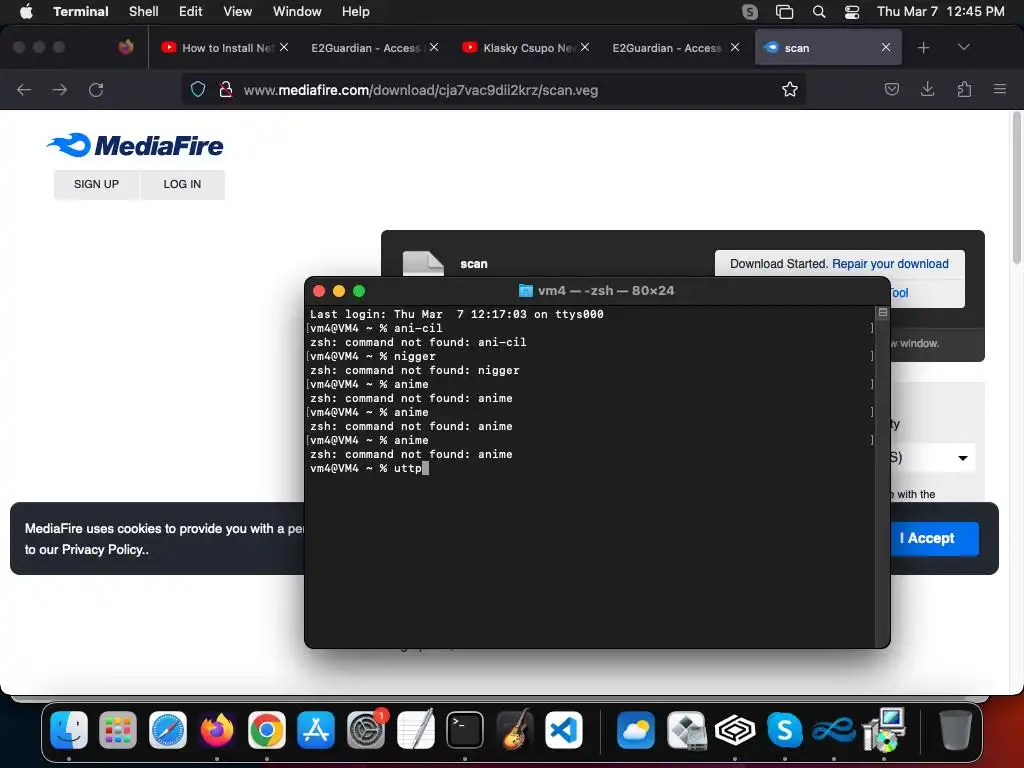The width and height of the screenshot is (1024, 768).
Task: Open the View menu
Action: (237, 11)
